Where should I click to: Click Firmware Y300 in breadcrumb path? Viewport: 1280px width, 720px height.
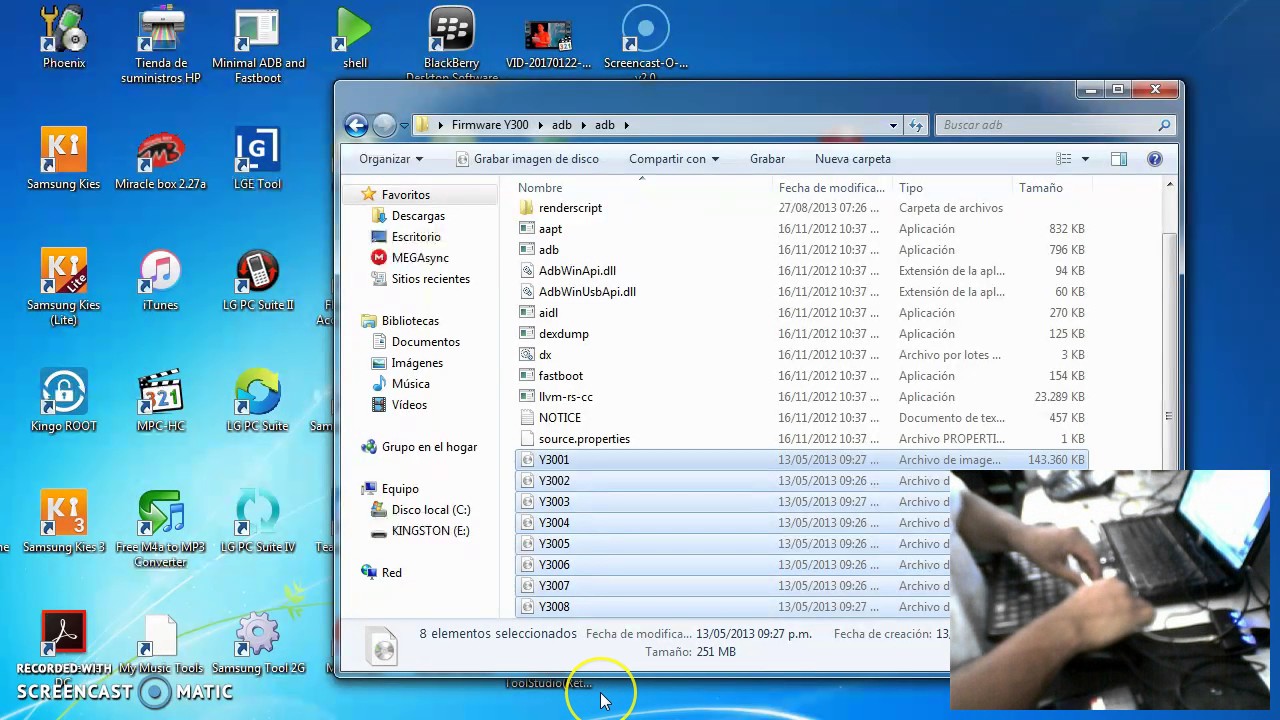(x=490, y=125)
